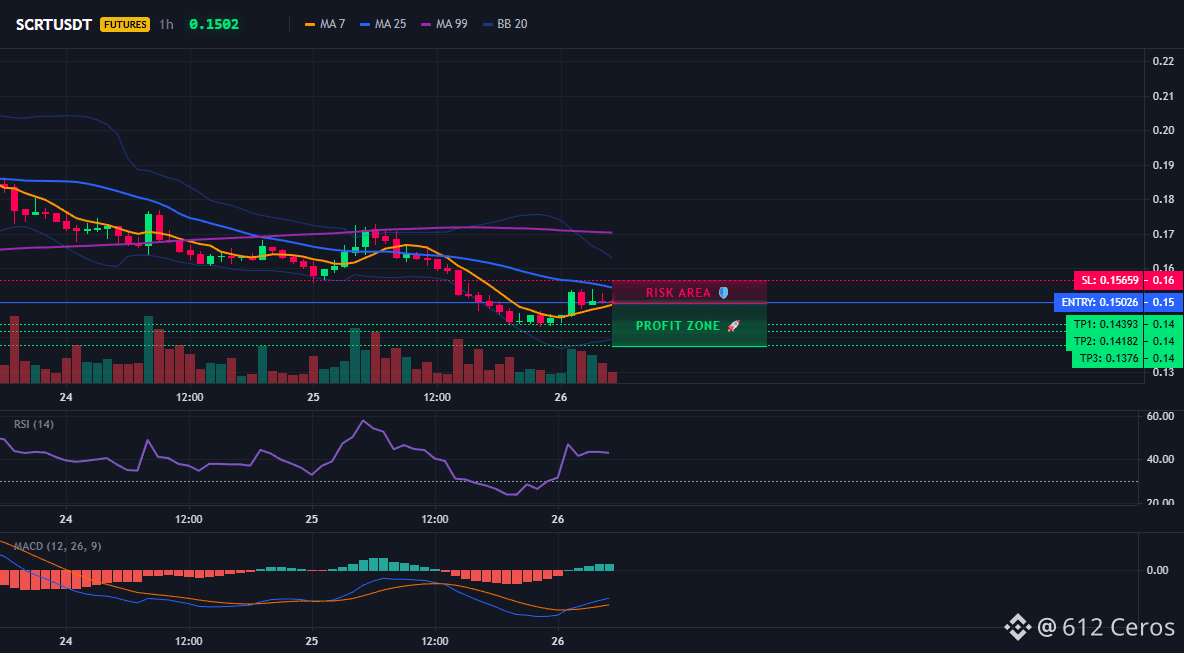Click the RSI (14) indicator label
Image resolution: width=1184 pixels, height=653 pixels.
tap(34, 424)
